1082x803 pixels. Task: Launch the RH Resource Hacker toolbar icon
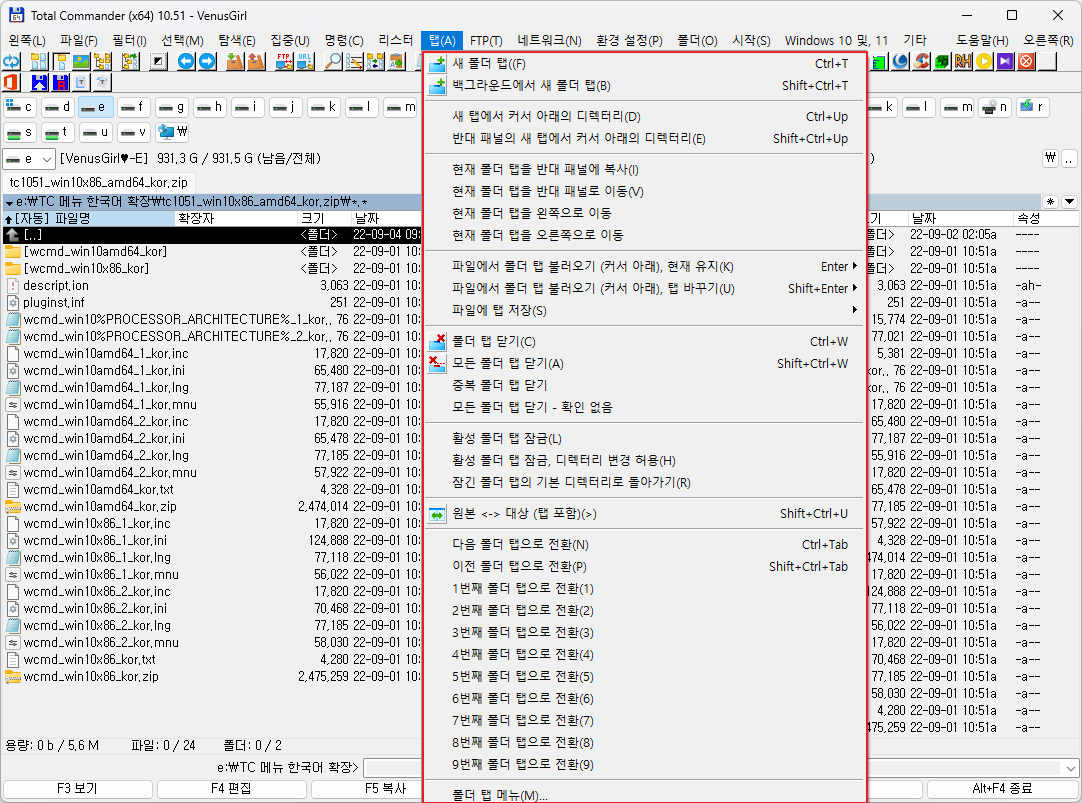pyautogui.click(x=963, y=61)
